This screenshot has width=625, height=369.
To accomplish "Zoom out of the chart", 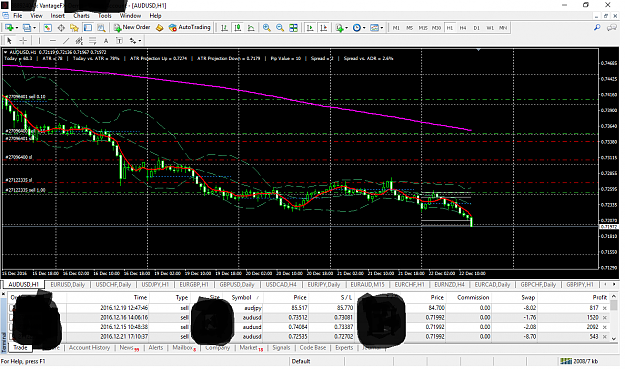I will pos(280,27).
